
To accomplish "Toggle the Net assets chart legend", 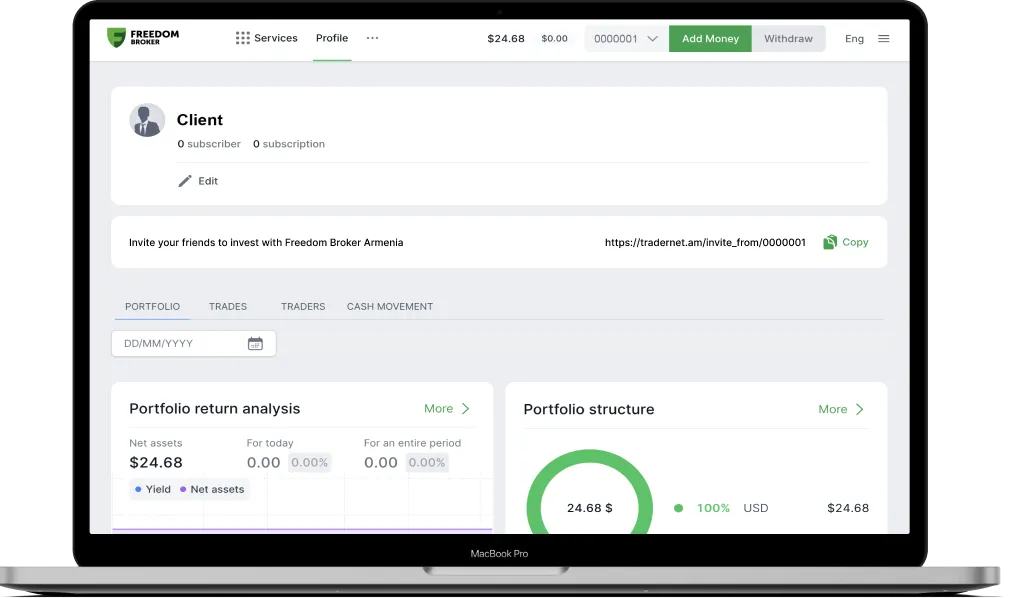I will coord(211,489).
